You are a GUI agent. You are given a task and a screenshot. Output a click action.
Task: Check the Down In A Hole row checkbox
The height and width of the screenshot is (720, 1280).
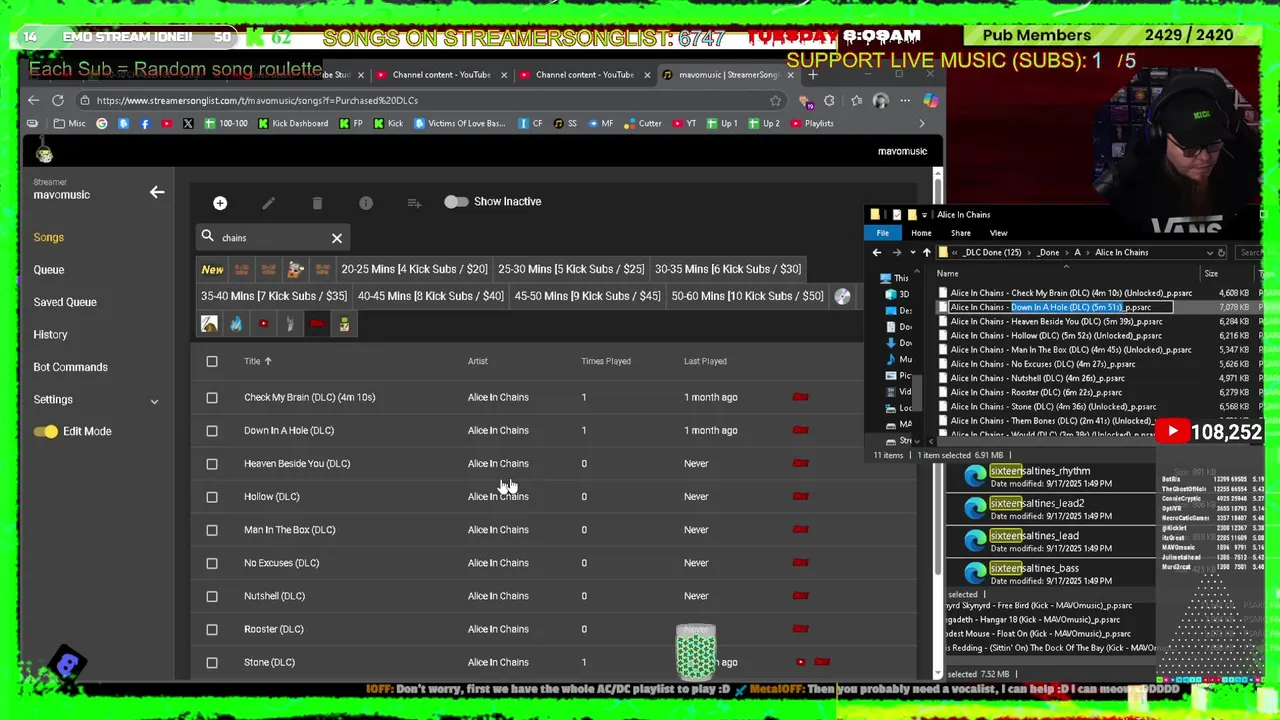212,430
